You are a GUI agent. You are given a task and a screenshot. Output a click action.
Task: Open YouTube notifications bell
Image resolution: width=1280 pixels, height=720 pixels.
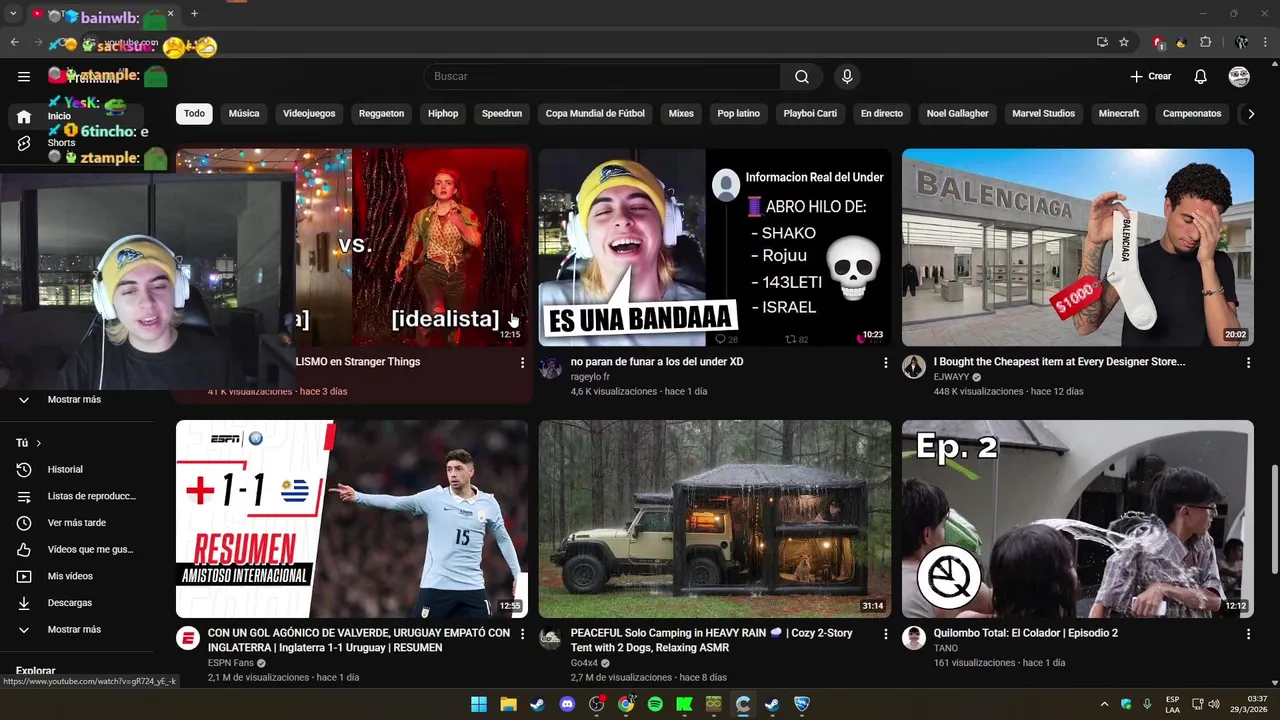point(1200,76)
